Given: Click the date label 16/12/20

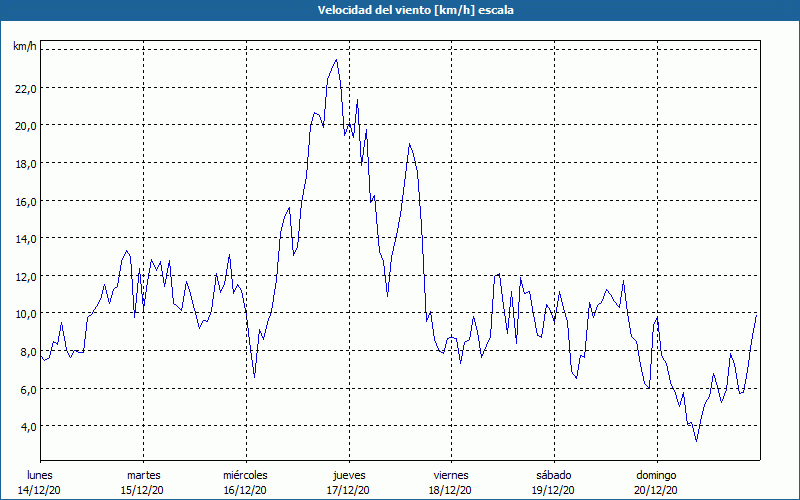Looking at the screenshot, I should 245,490.
